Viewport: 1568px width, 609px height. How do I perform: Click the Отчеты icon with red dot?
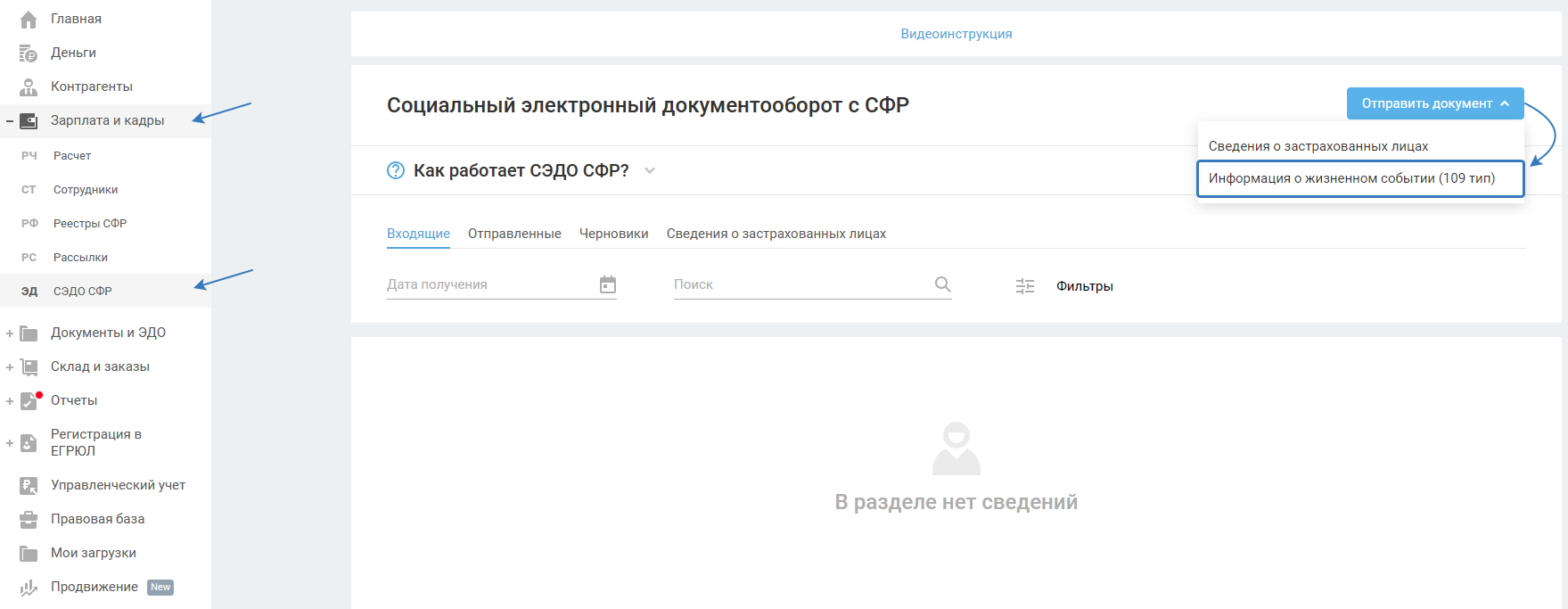[29, 400]
